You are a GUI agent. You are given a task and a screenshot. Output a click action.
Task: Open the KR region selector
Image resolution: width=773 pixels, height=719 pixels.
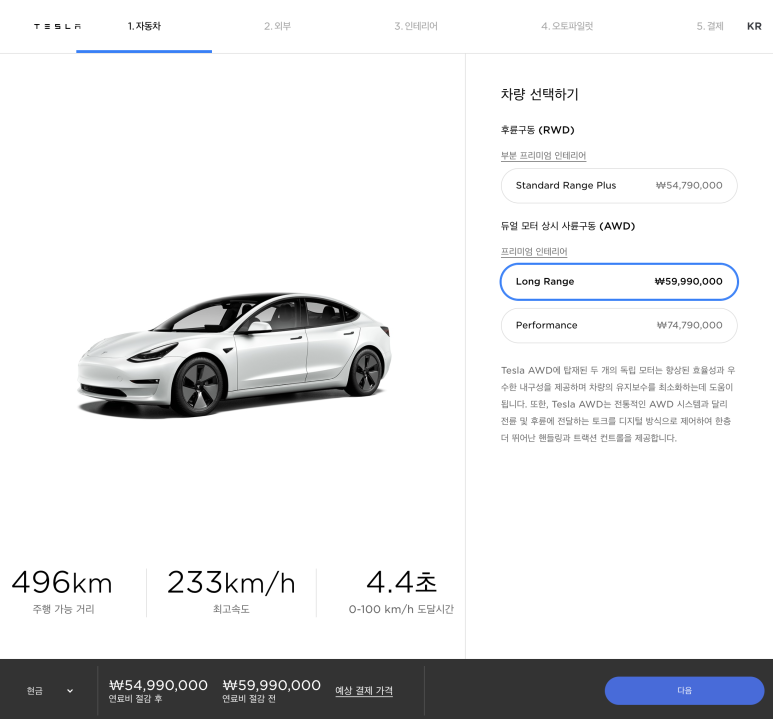(754, 26)
